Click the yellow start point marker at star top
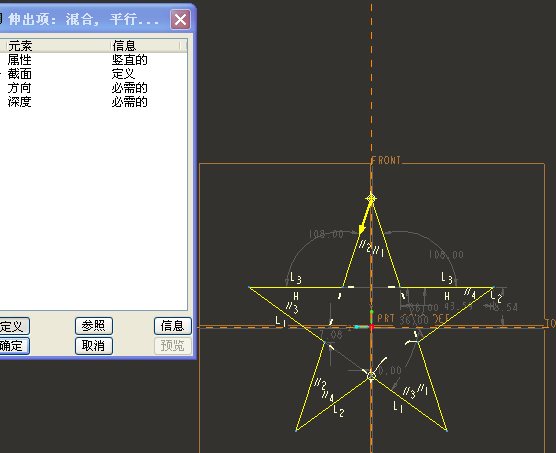Screen dimensions: 556x453 tap(371, 198)
